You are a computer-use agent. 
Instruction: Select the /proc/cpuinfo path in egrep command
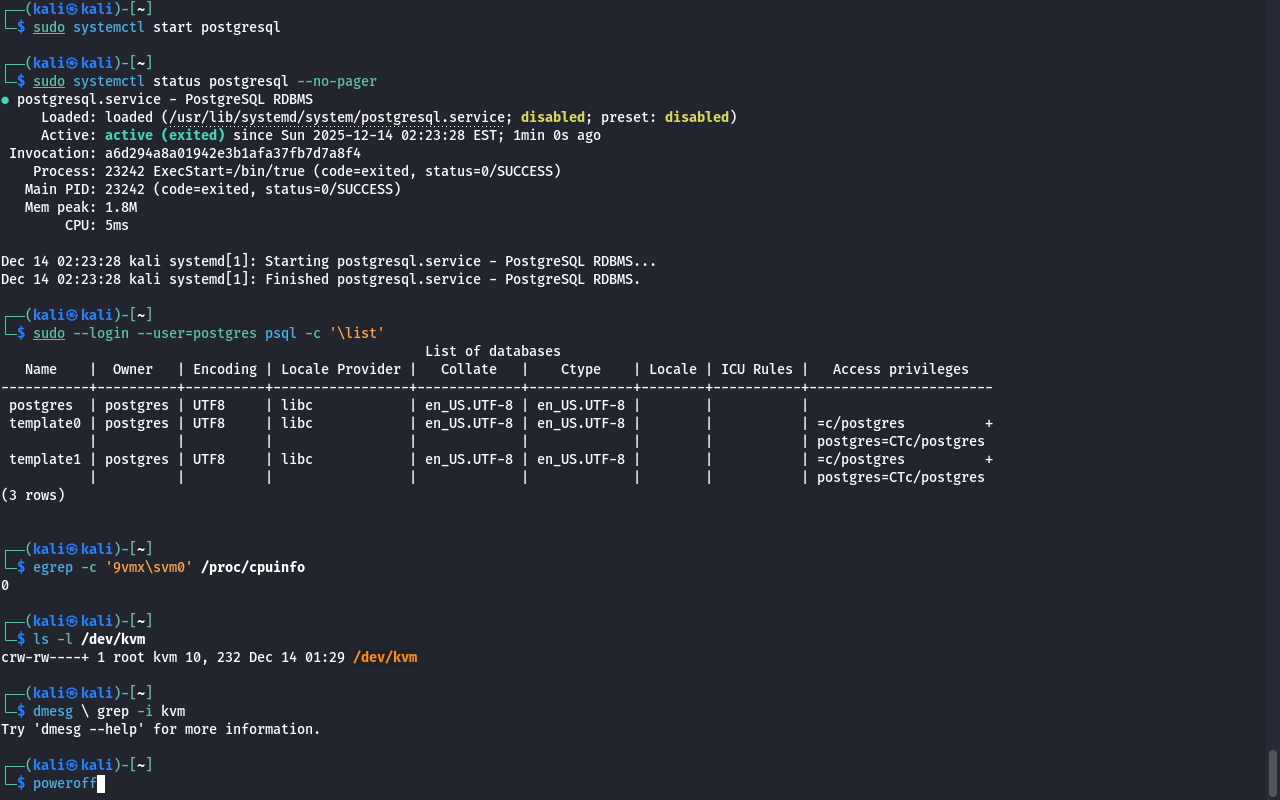[253, 567]
